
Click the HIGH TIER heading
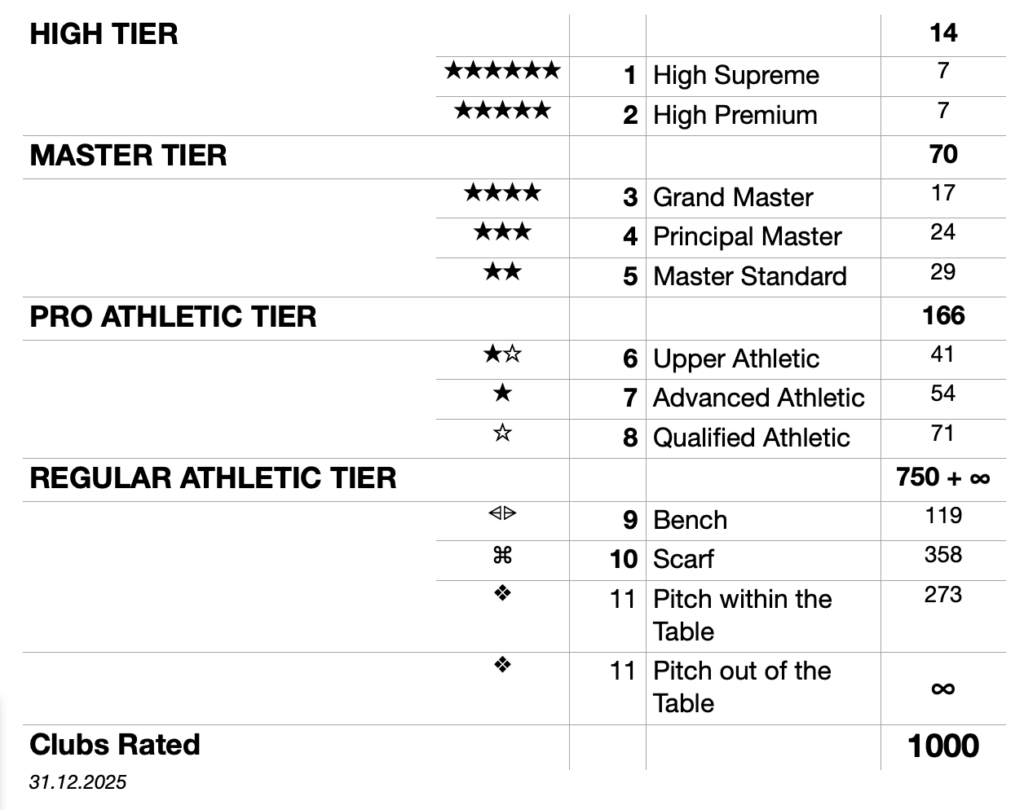104,34
